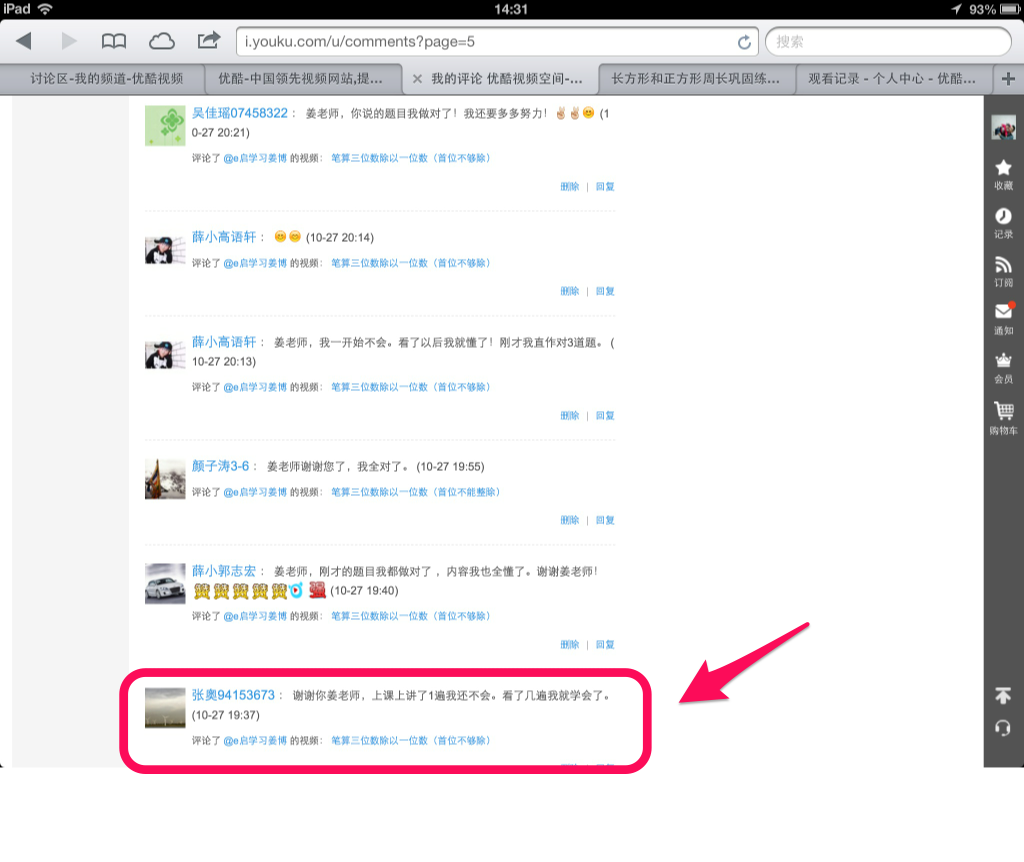Open the bookmarks book icon
The width and height of the screenshot is (1024, 862).
click(114, 41)
